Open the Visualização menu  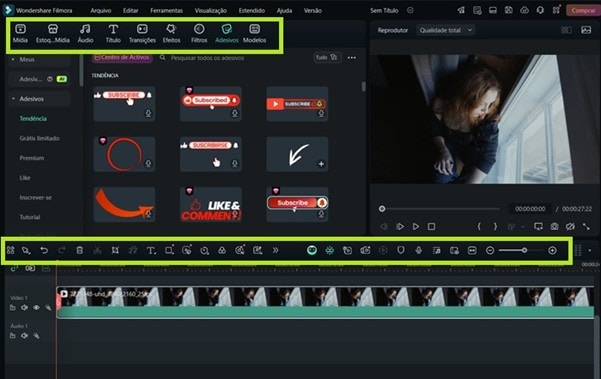(x=210, y=10)
